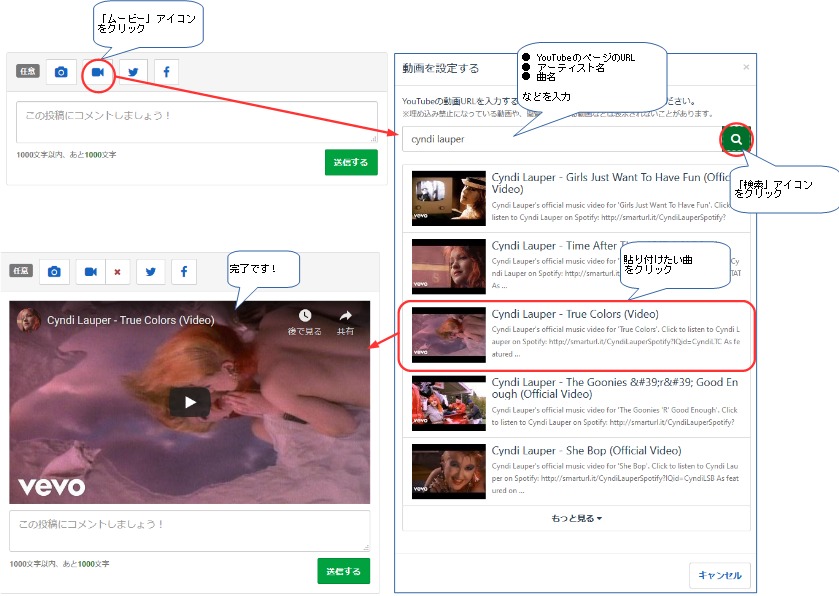839x596 pixels.
Task: Click the lower comment text area
Action: pyautogui.click(x=189, y=531)
